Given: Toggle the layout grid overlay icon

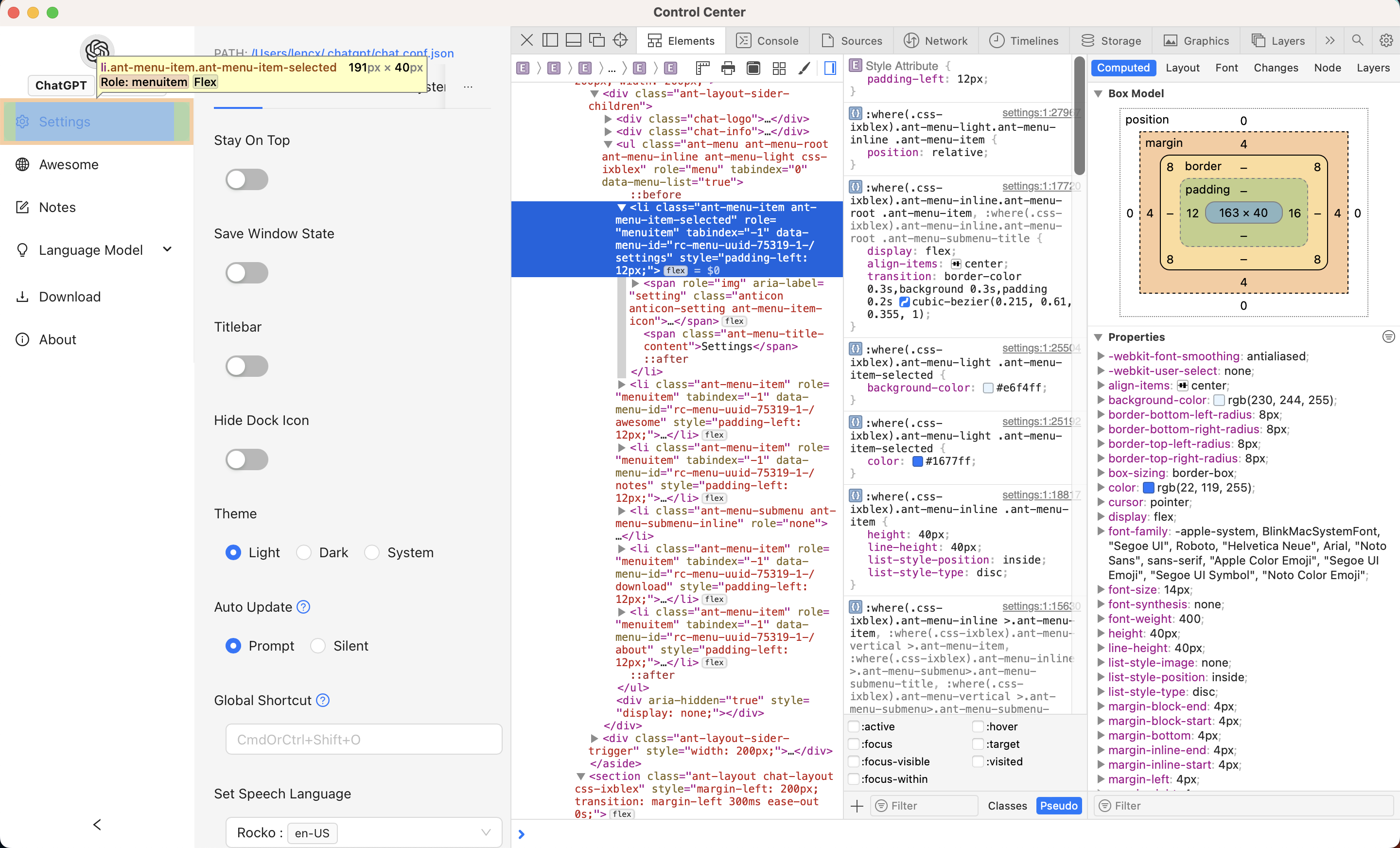Looking at the screenshot, I should 779,69.
